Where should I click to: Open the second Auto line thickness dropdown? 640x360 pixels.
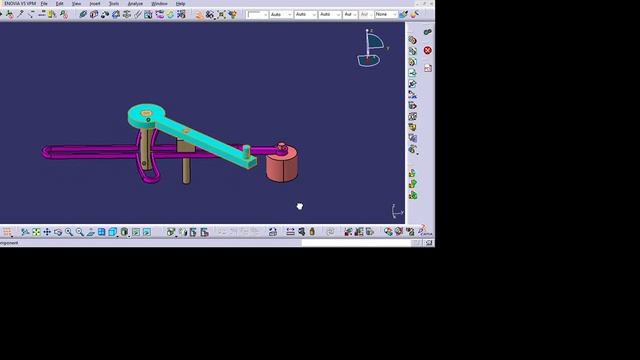(305, 15)
